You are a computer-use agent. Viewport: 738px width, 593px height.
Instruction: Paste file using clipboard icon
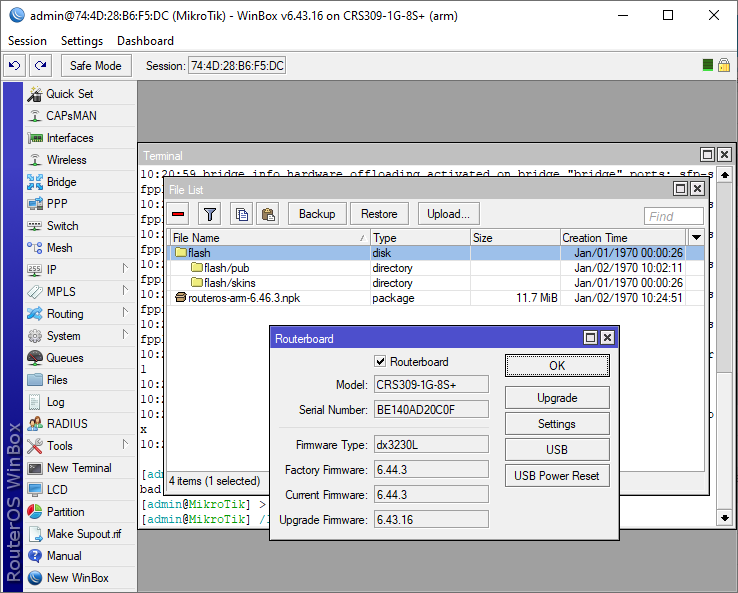[268, 214]
